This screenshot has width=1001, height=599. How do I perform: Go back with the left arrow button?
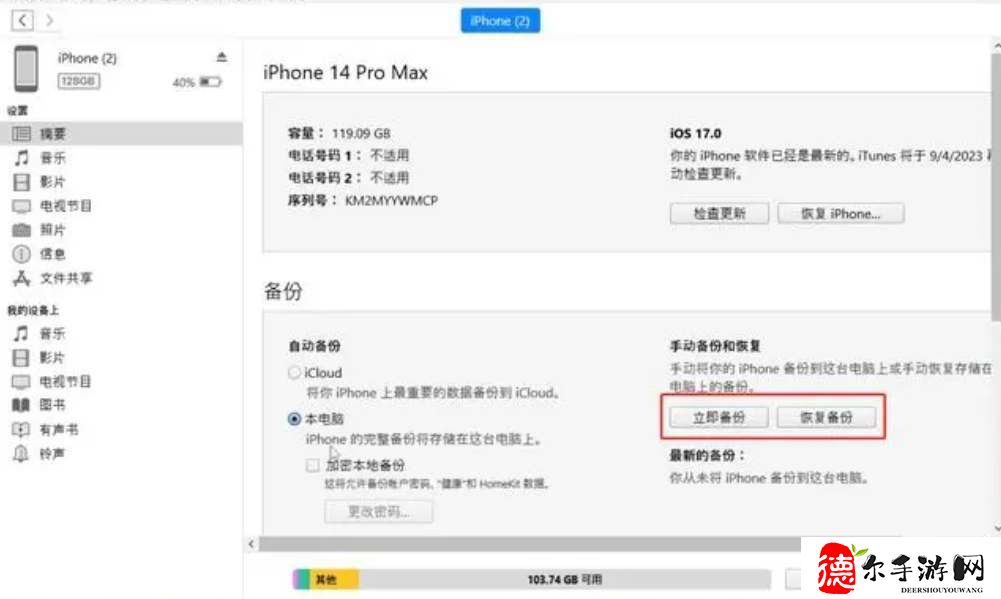click(22, 20)
